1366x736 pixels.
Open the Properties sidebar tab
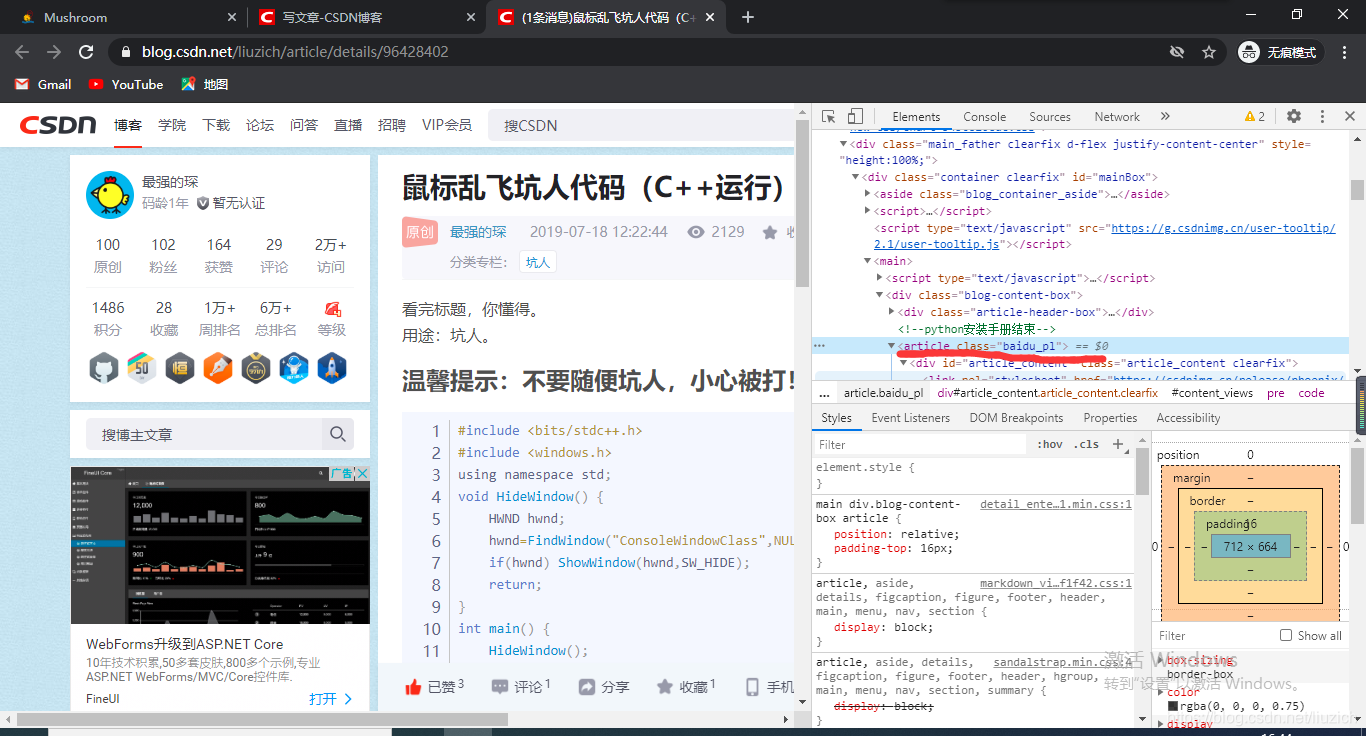coord(1110,418)
